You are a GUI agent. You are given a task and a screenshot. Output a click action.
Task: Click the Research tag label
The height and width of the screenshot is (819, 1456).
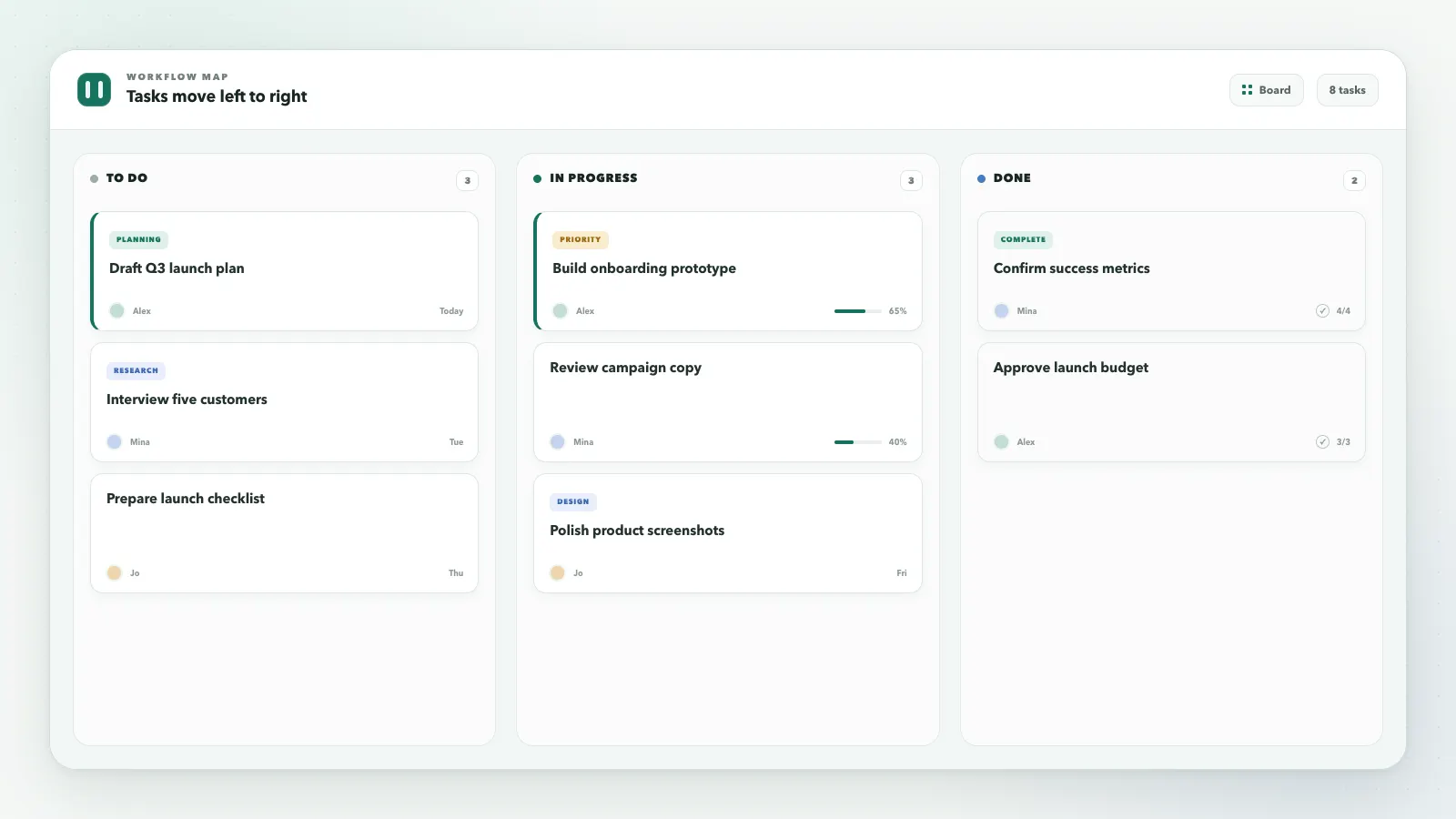coord(136,371)
